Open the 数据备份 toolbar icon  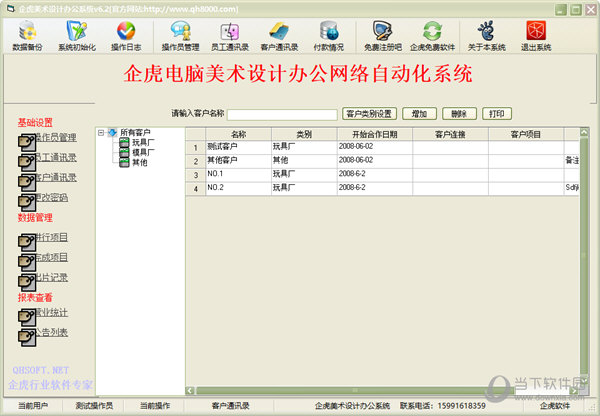tap(27, 36)
